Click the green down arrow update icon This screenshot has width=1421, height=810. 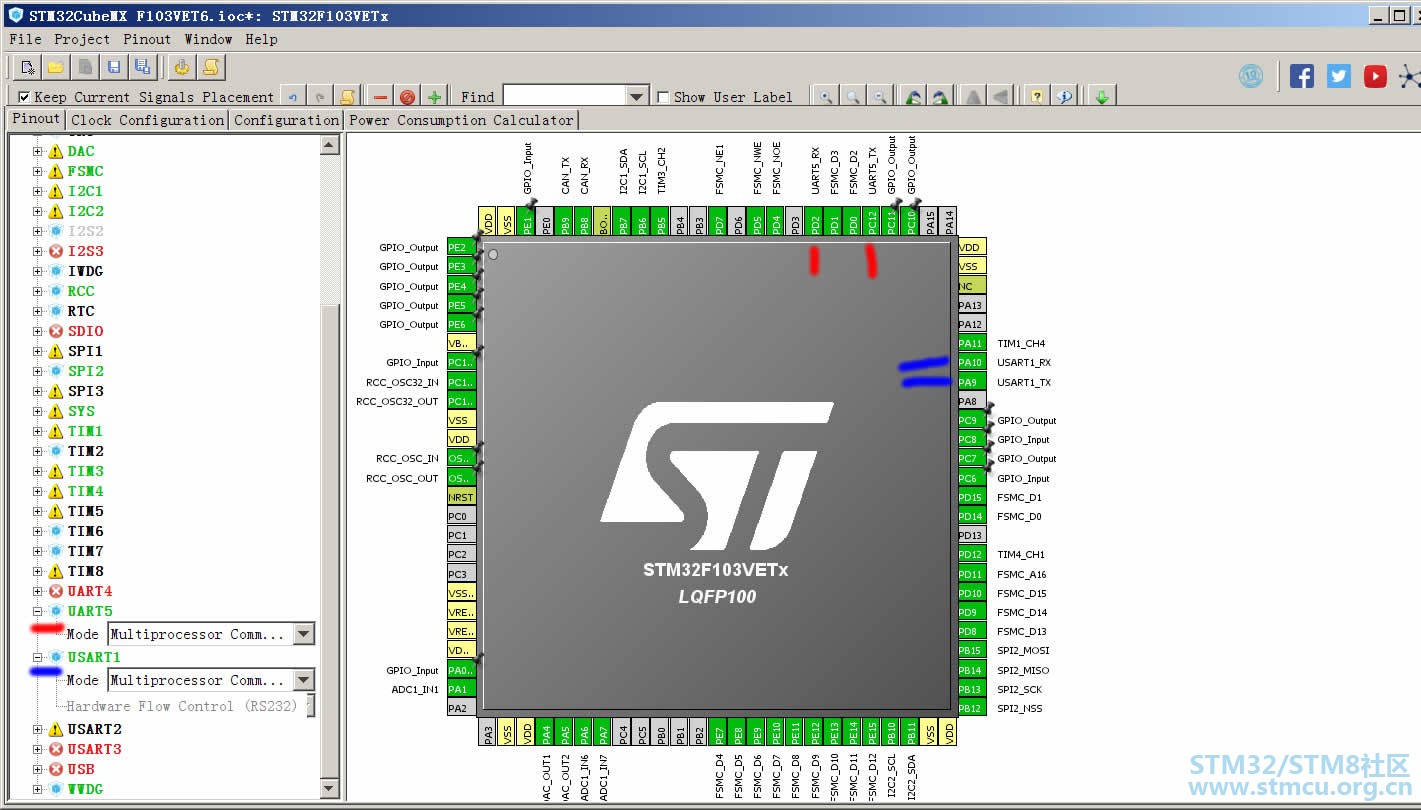[1101, 97]
